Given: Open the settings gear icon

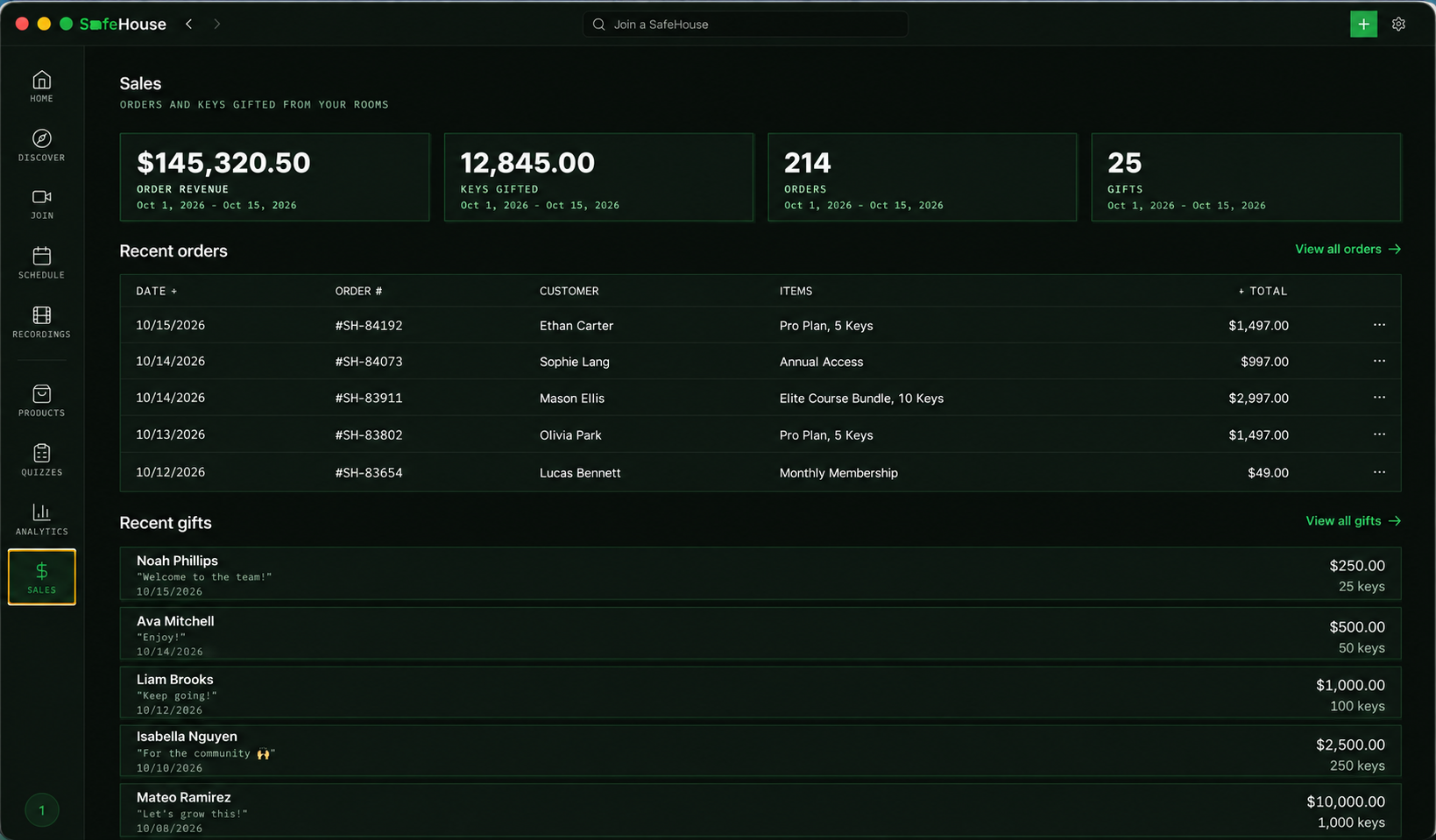Looking at the screenshot, I should pos(1398,25).
